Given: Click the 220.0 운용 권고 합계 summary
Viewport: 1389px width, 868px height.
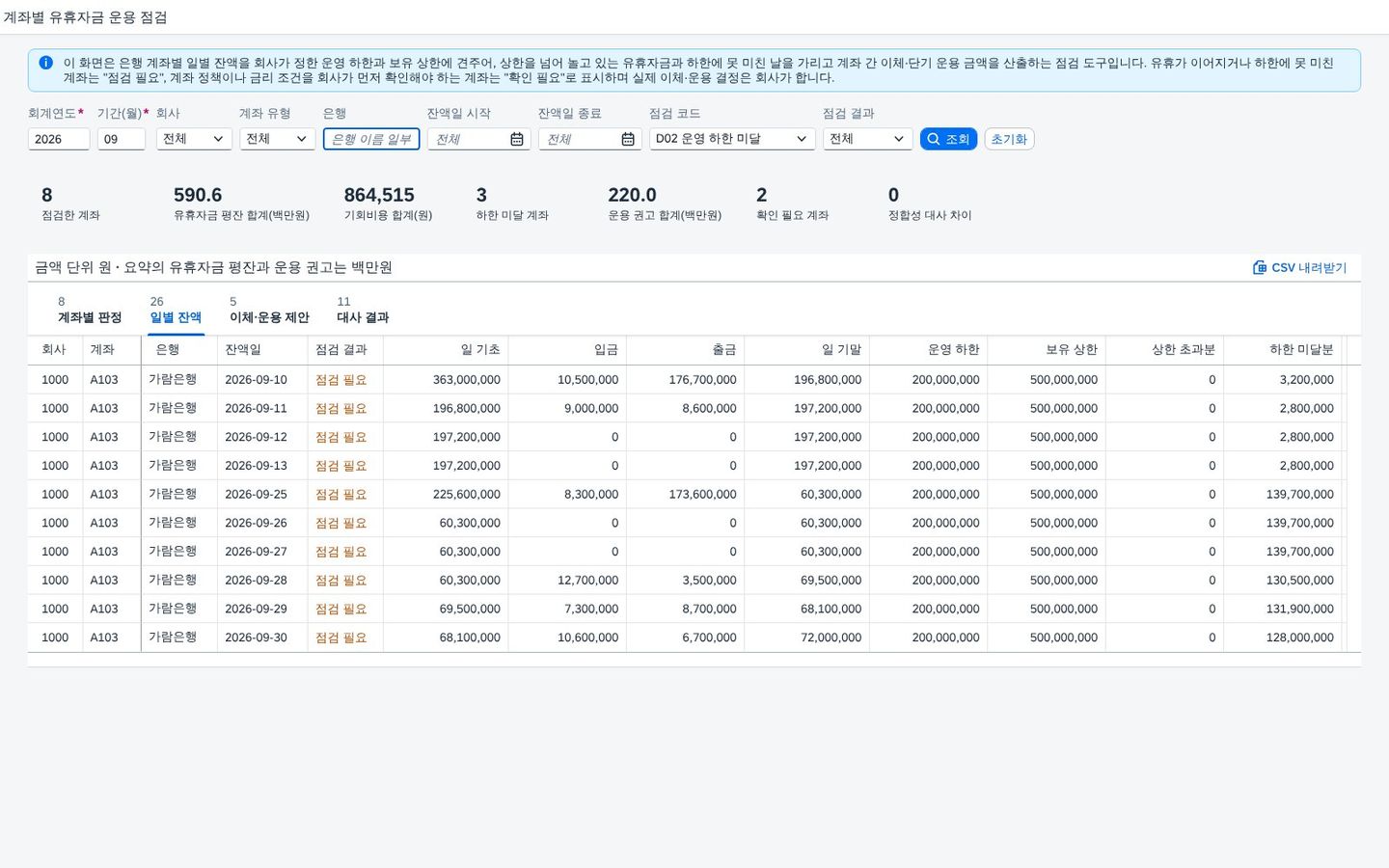Looking at the screenshot, I should click(665, 203).
